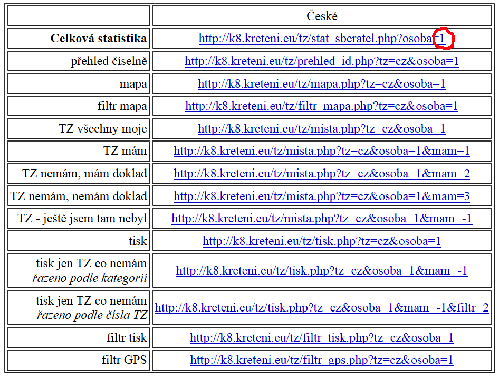Open the filtr_gps.php link

tap(322, 360)
